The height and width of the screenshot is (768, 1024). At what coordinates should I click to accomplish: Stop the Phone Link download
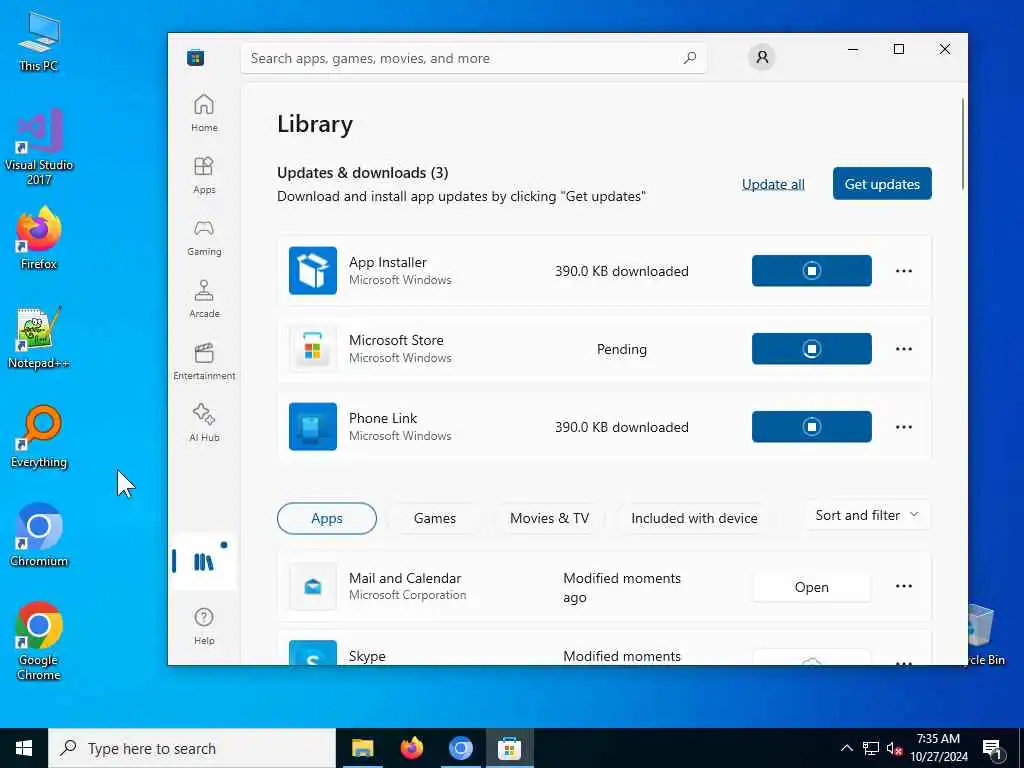811,426
